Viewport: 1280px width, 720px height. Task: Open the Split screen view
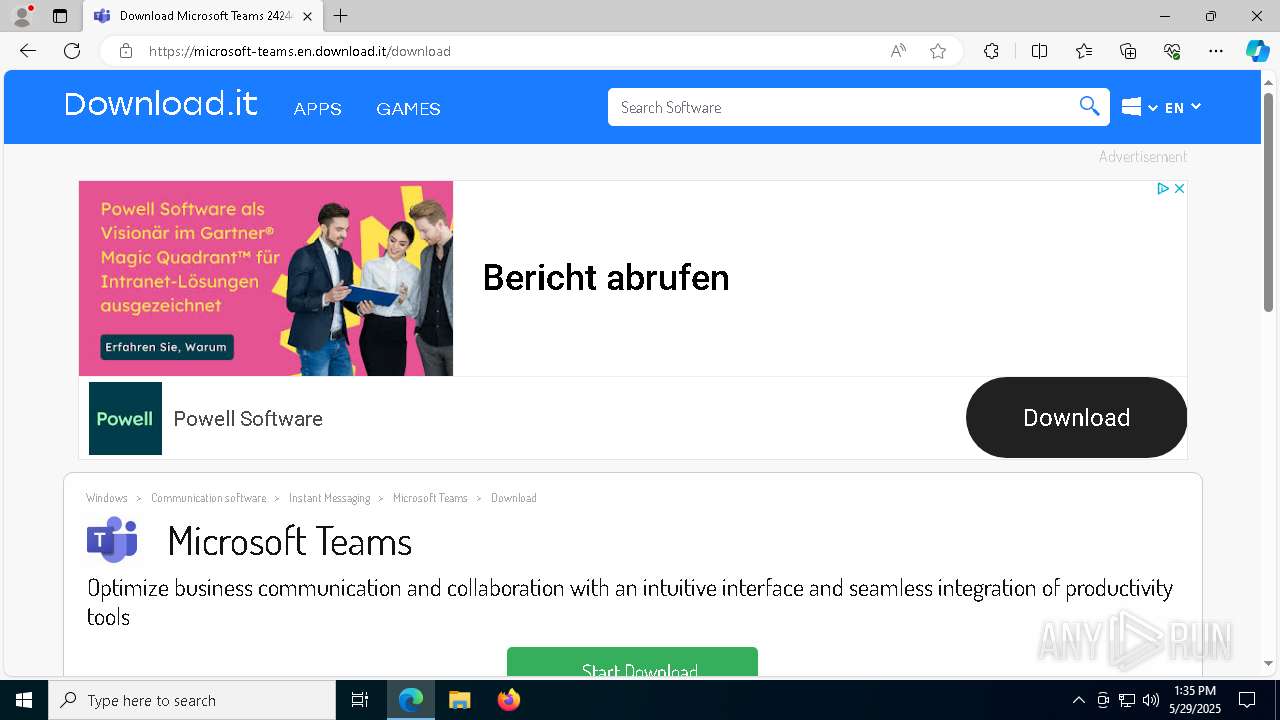[x=1039, y=51]
